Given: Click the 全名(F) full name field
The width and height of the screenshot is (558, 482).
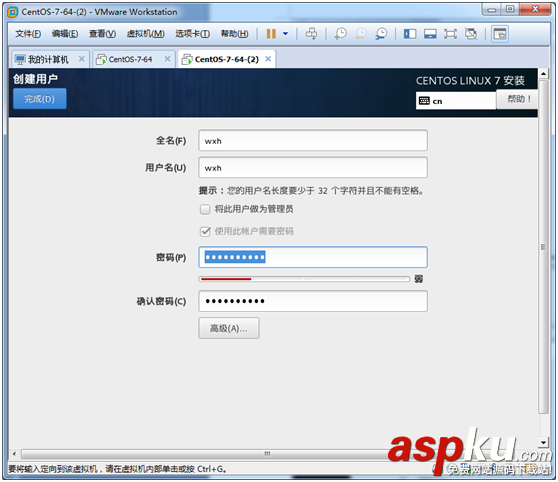Looking at the screenshot, I should coord(313,141).
